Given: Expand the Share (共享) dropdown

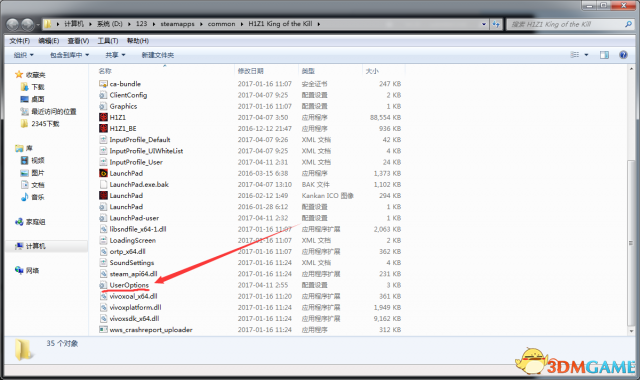Looking at the screenshot, I should [115, 55].
